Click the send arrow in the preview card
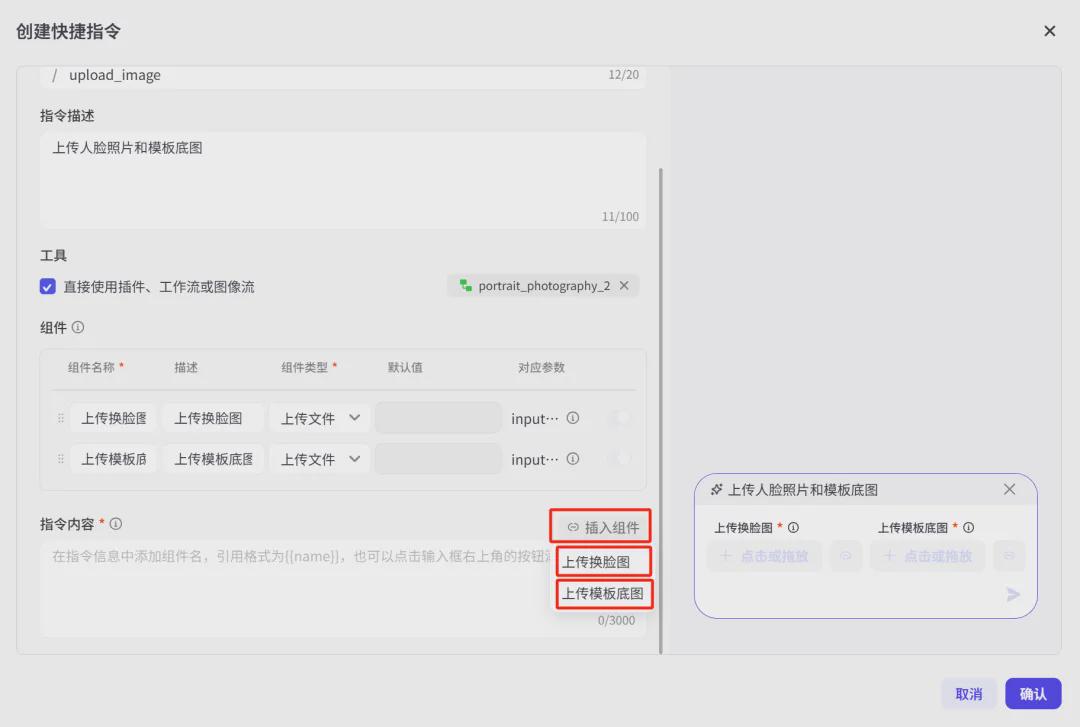The image size is (1080, 727). [1012, 595]
